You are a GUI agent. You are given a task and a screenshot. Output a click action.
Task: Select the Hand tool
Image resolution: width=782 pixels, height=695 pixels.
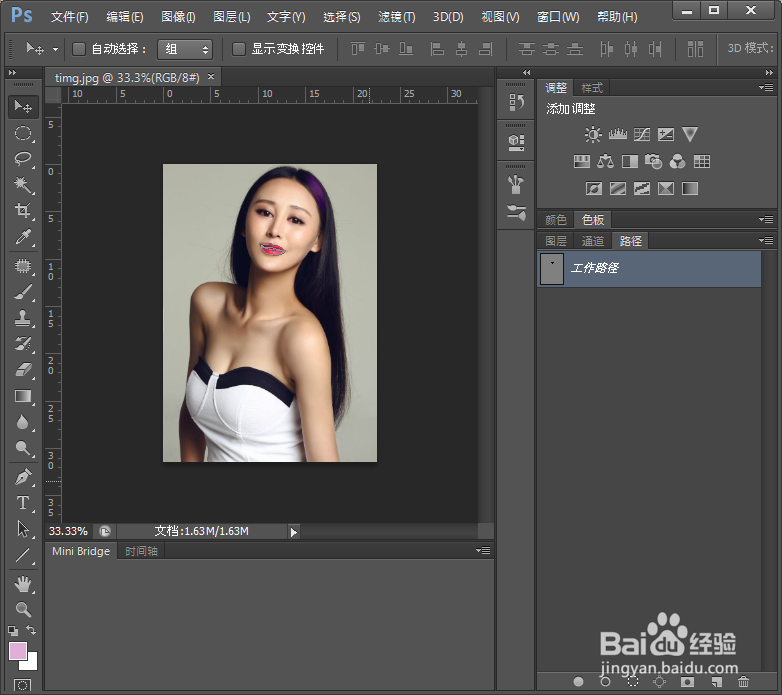tap(23, 584)
